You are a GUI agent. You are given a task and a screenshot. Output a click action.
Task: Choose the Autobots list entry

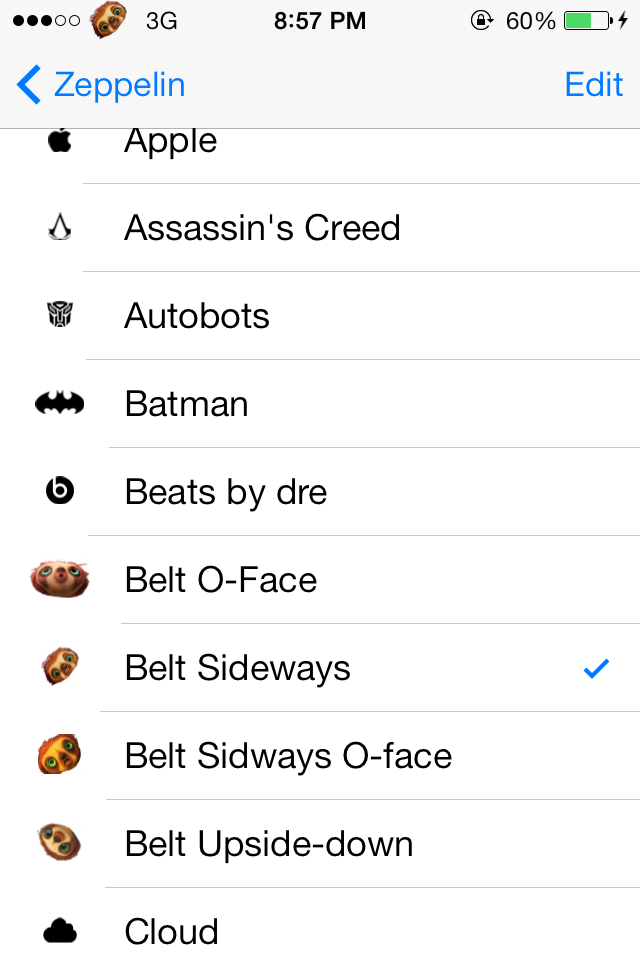click(197, 316)
